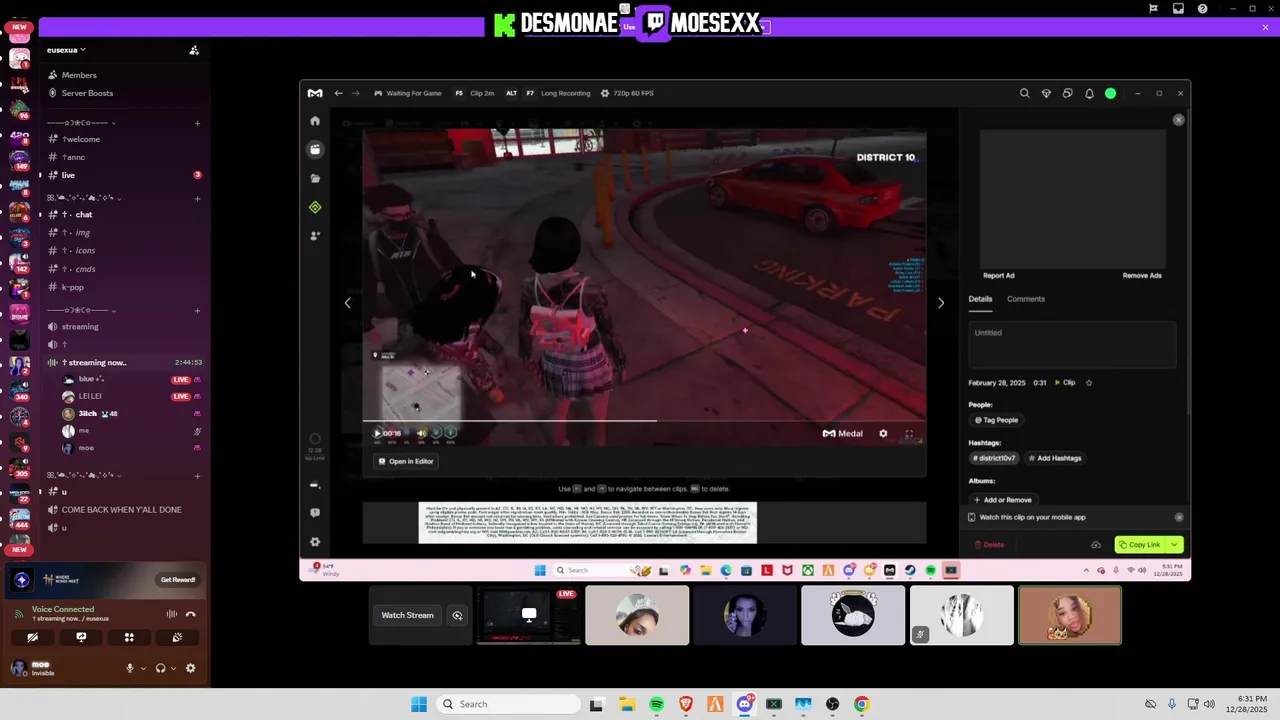1280x720 pixels.
Task: Open Discord soundboard button
Action: [177, 637]
